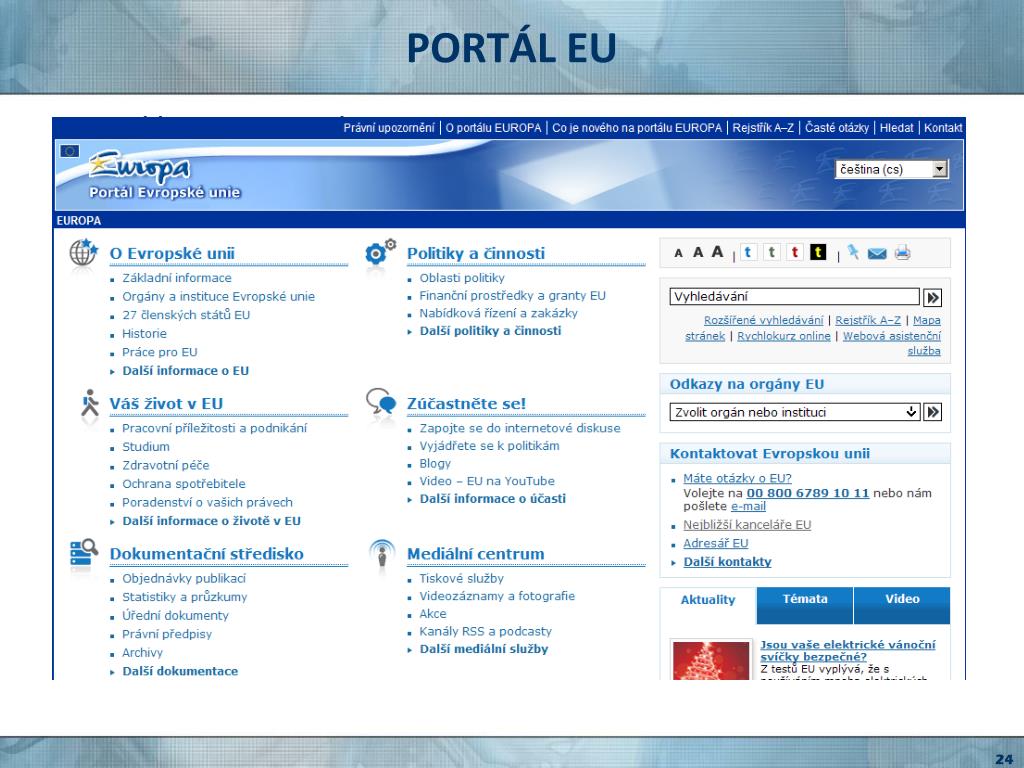Click the pushpin bookmark icon

(x=853, y=252)
